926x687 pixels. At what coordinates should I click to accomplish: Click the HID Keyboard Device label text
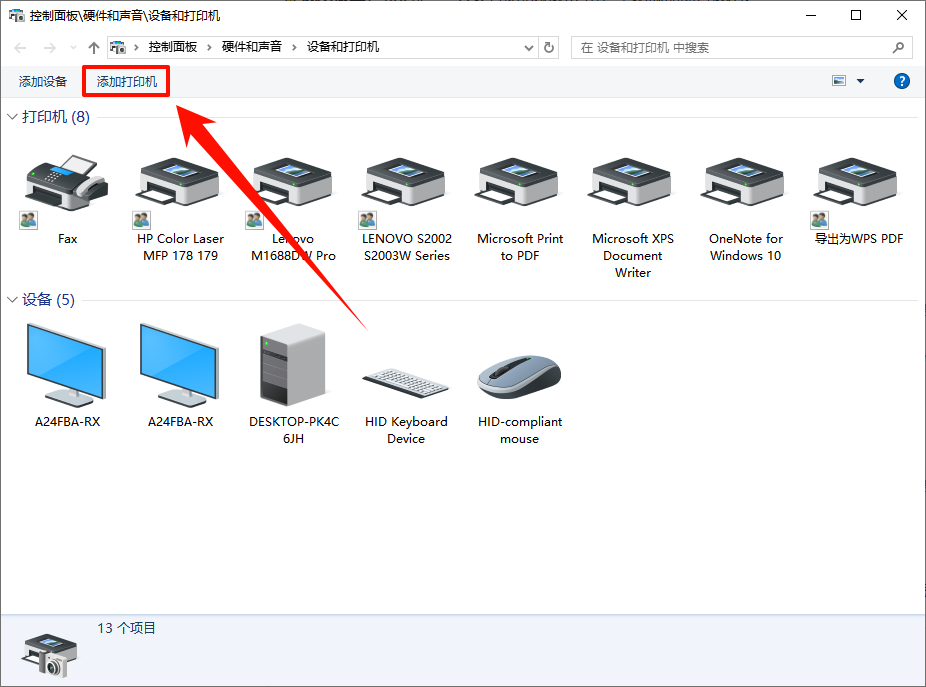click(x=406, y=430)
